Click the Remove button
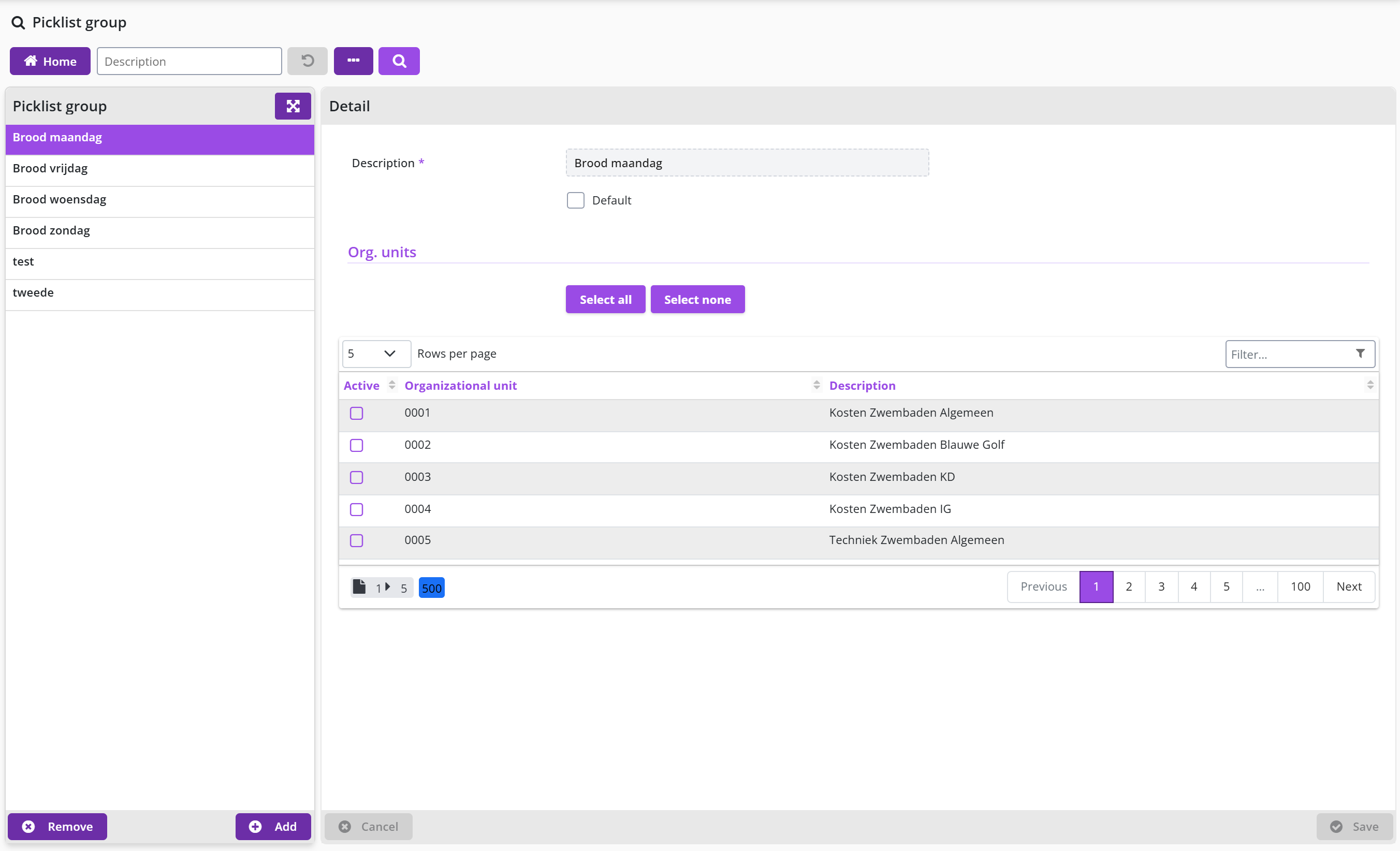 57,826
